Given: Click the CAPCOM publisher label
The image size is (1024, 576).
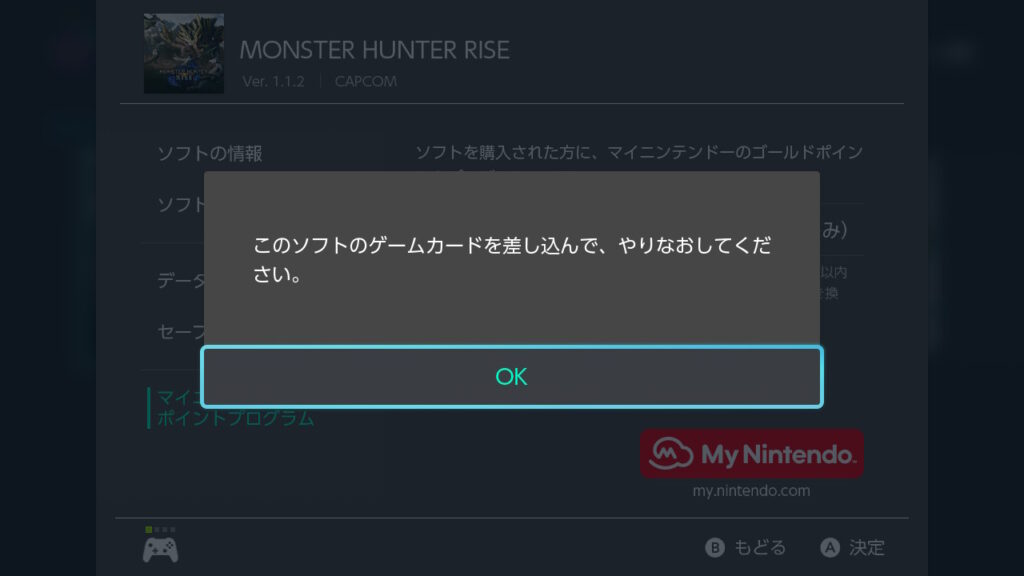Looking at the screenshot, I should (x=366, y=82).
